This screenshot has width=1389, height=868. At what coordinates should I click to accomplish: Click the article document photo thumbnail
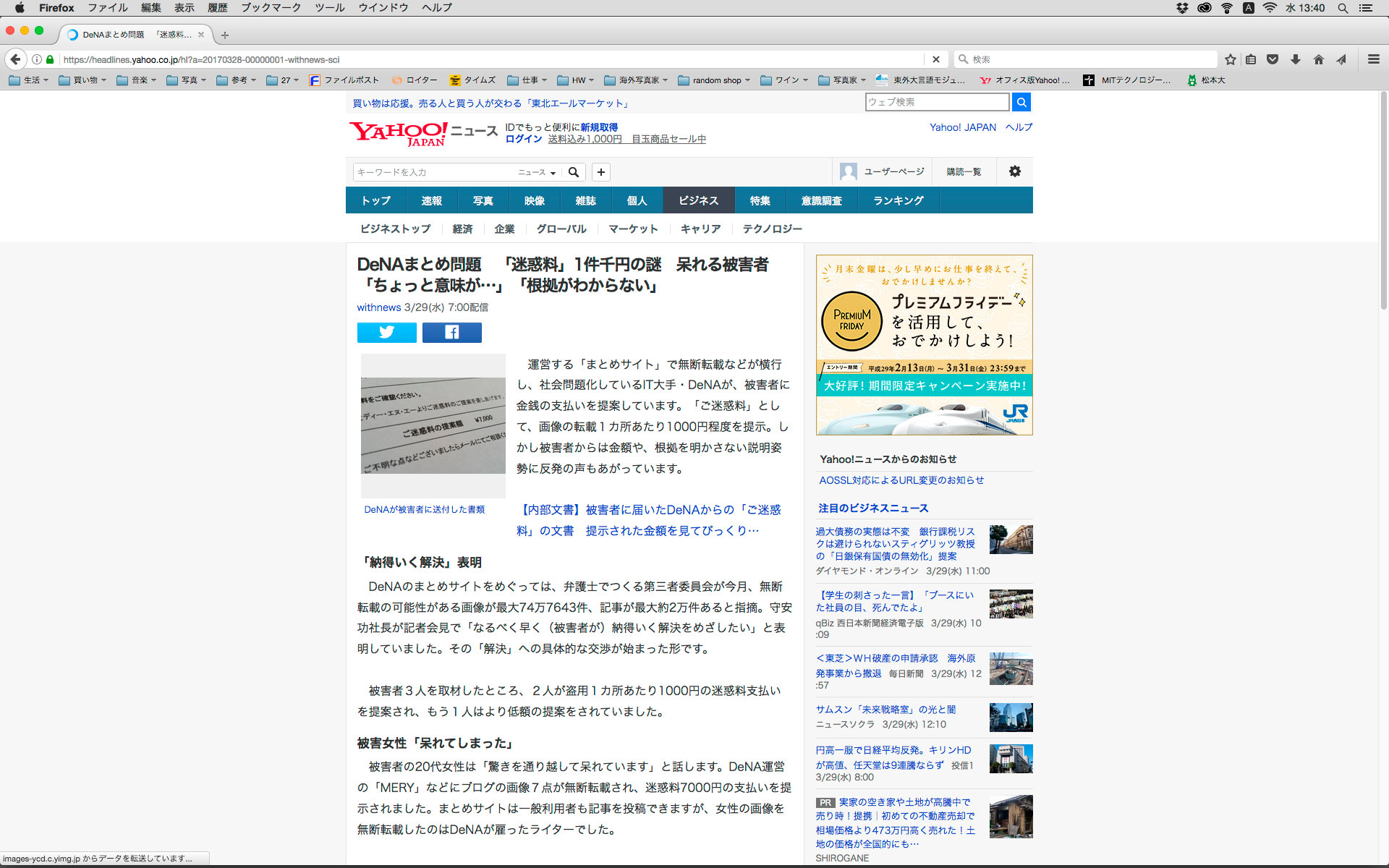(433, 425)
